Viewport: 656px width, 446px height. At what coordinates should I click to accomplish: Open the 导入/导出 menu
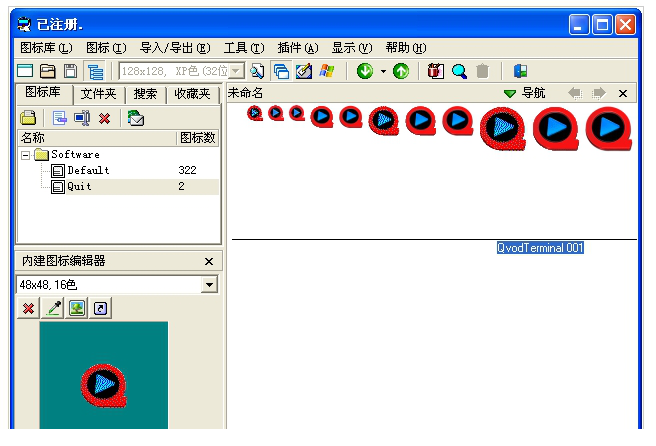175,48
